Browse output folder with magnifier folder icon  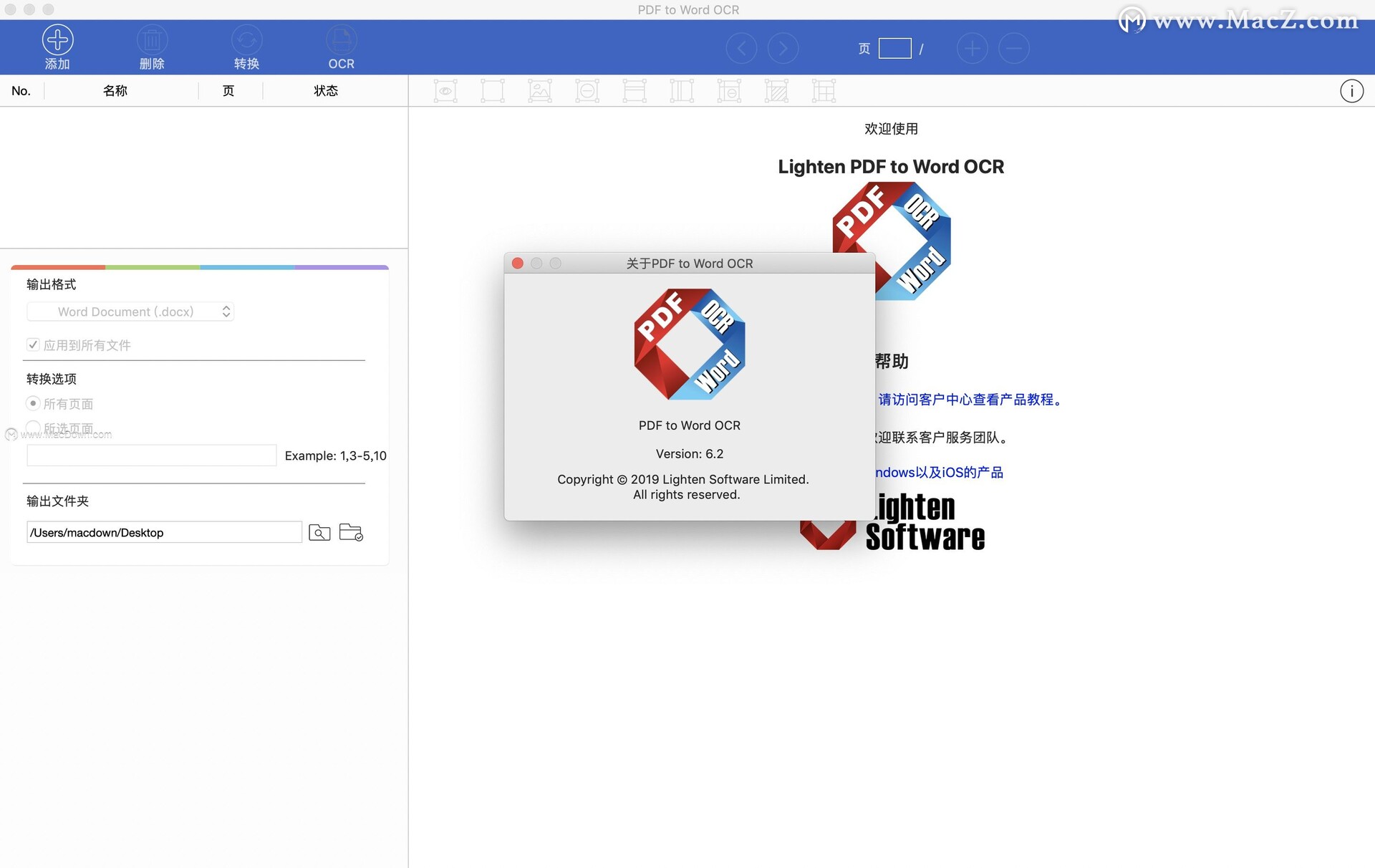click(319, 532)
